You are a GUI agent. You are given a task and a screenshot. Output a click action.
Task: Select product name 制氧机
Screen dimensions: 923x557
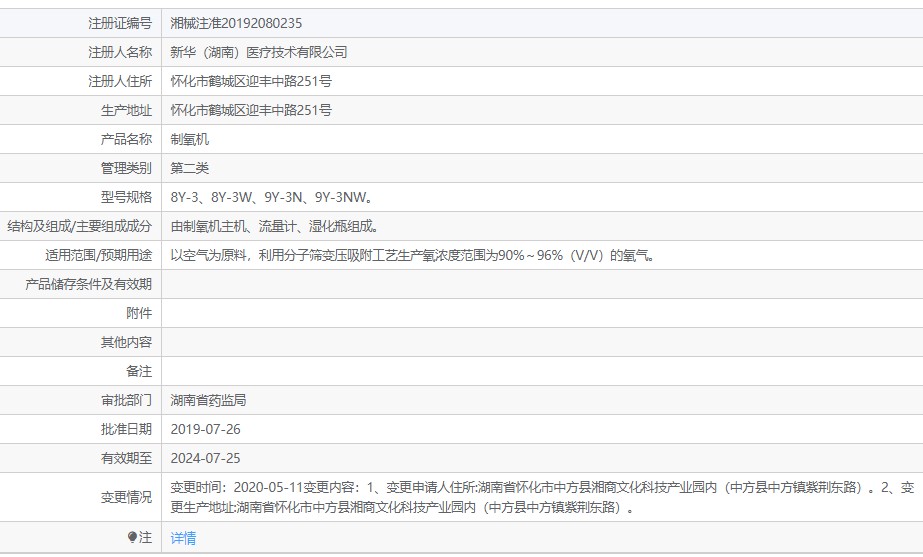click(x=190, y=140)
